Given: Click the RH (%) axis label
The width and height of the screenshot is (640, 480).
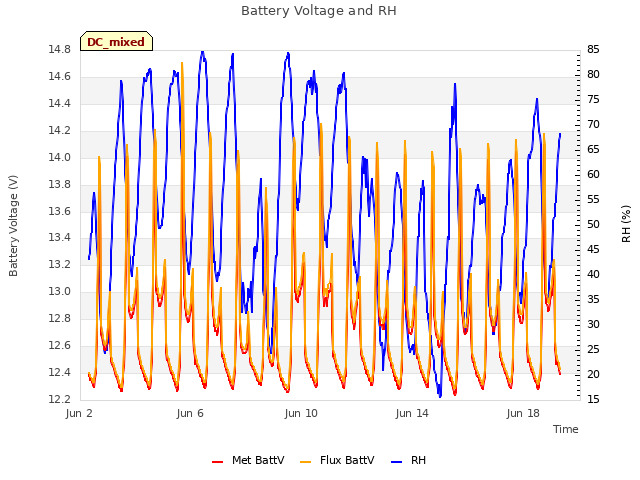Looking at the screenshot, I should pyautogui.click(x=626, y=224).
